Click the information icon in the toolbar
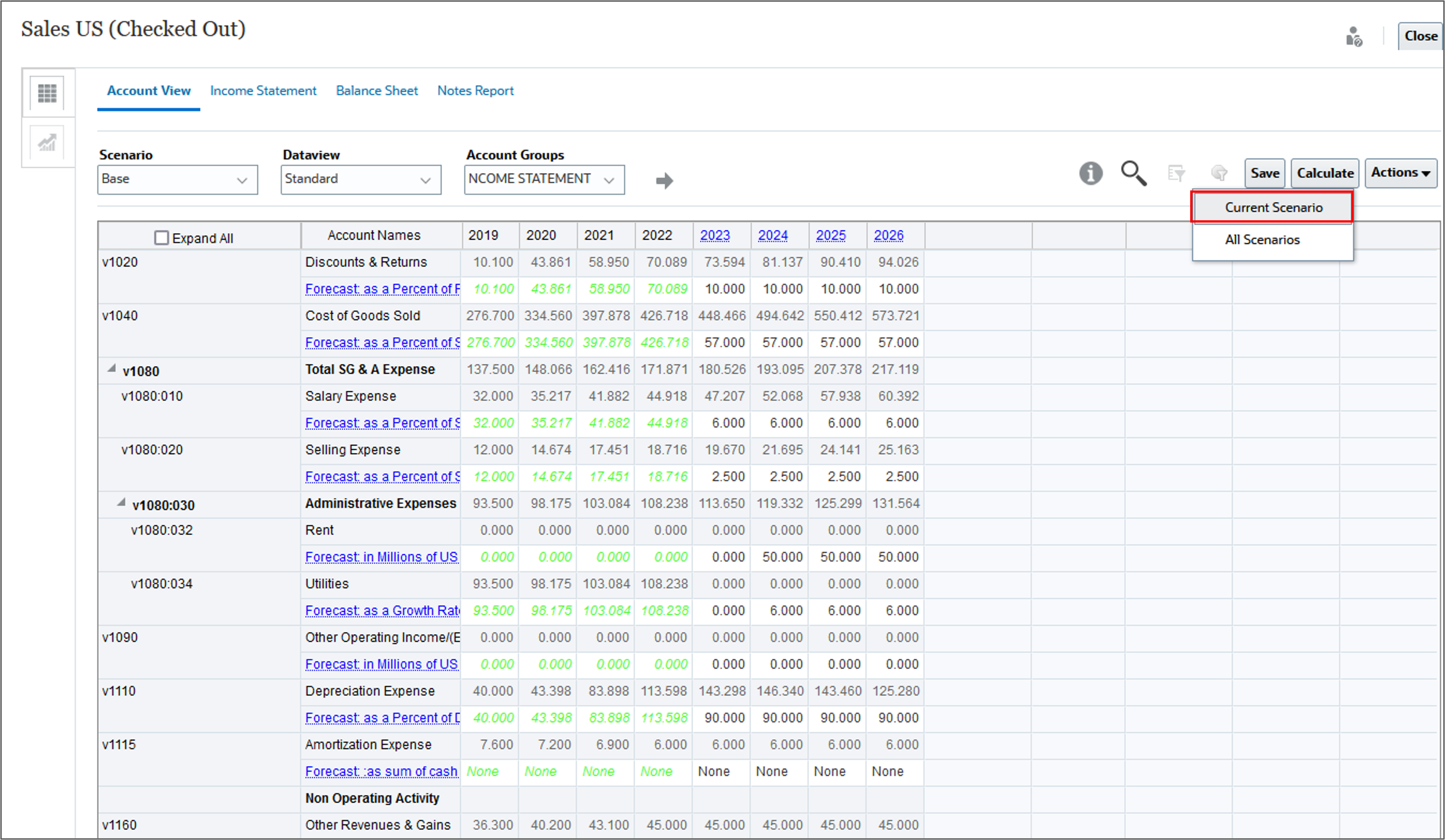The height and width of the screenshot is (840, 1445). tap(1090, 173)
